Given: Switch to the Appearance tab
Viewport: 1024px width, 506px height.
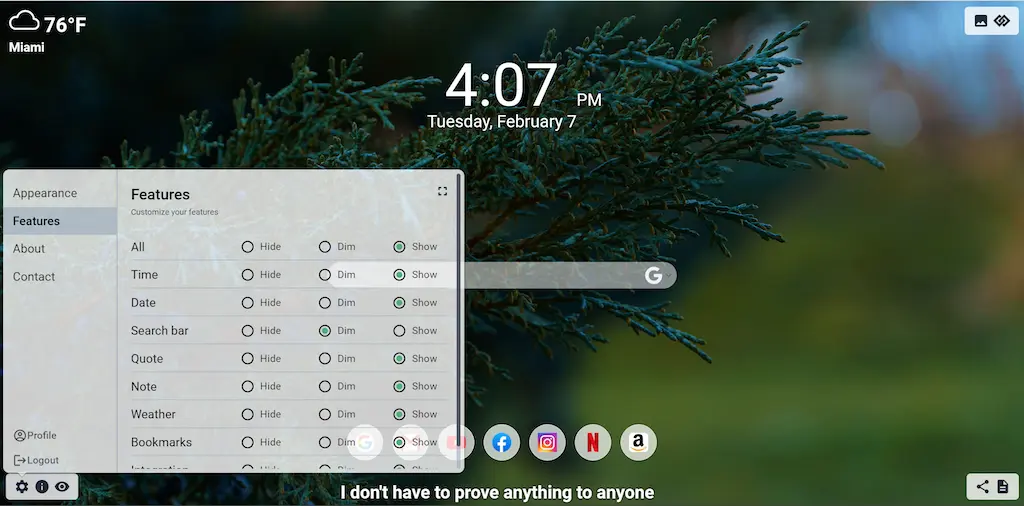Looking at the screenshot, I should (45, 193).
